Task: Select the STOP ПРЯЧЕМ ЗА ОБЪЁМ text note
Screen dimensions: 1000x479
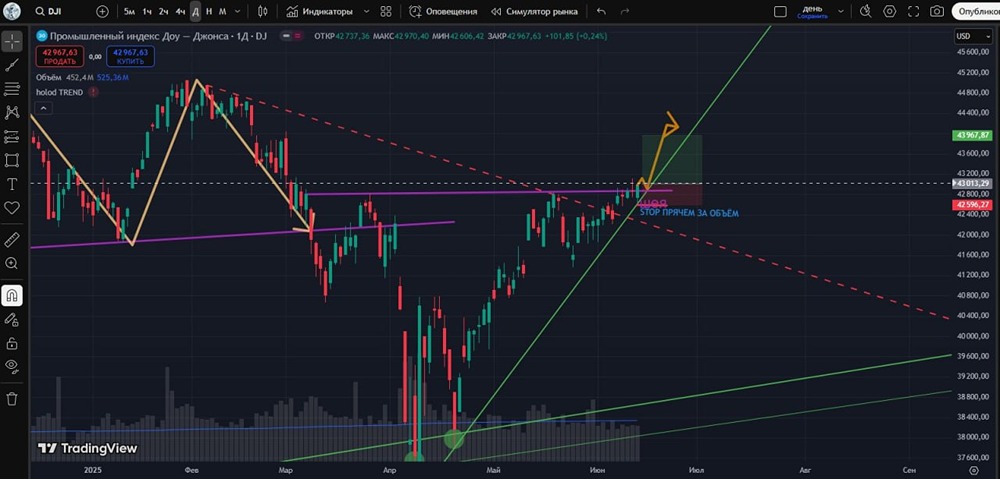Action: (x=689, y=214)
